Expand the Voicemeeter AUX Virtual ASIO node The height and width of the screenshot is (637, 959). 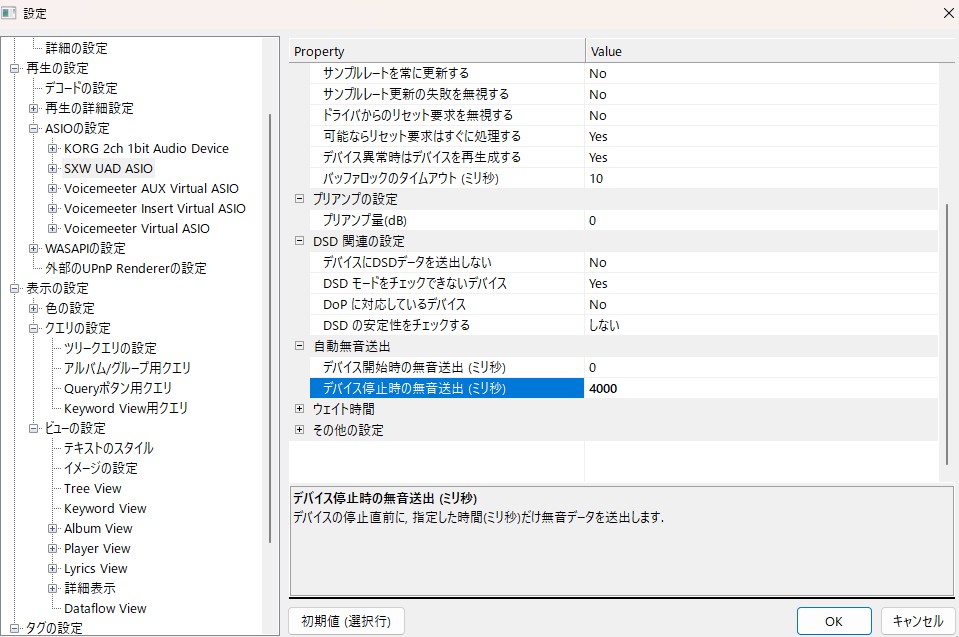tap(53, 189)
